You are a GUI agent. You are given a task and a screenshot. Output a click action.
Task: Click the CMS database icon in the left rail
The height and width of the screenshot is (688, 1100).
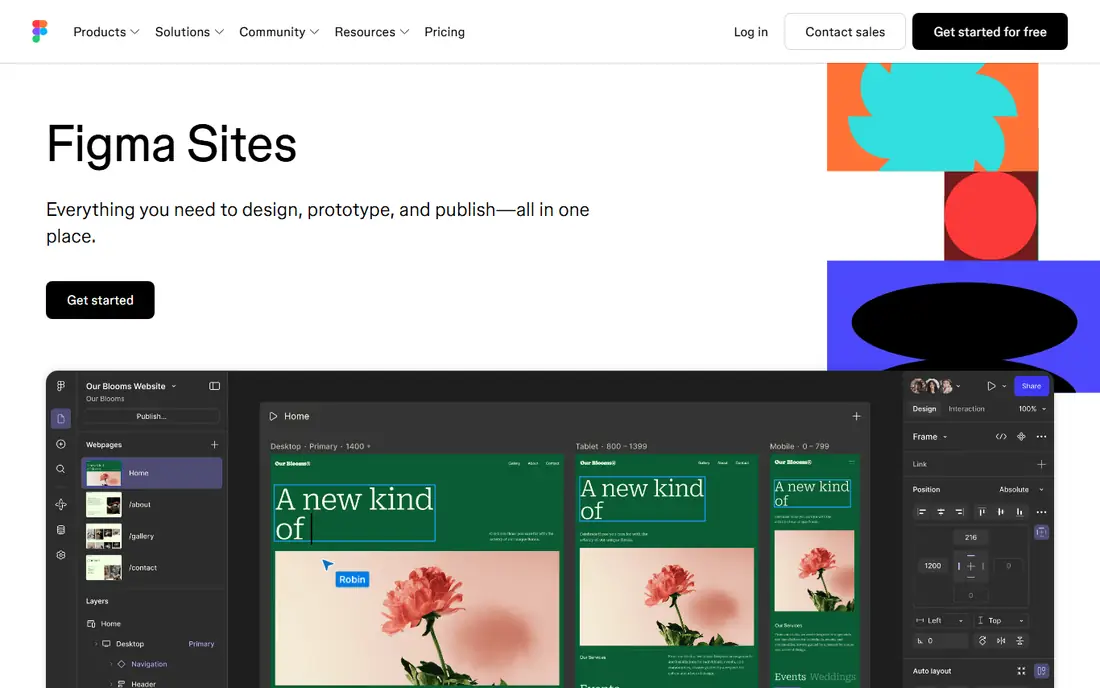click(61, 530)
